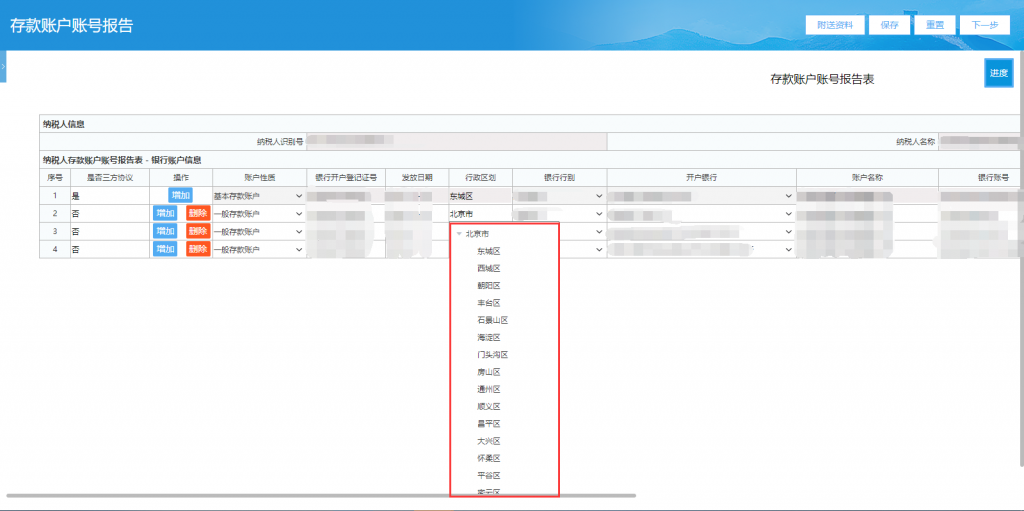Click the 银行行别 column header
The image size is (1024, 511).
click(559, 178)
